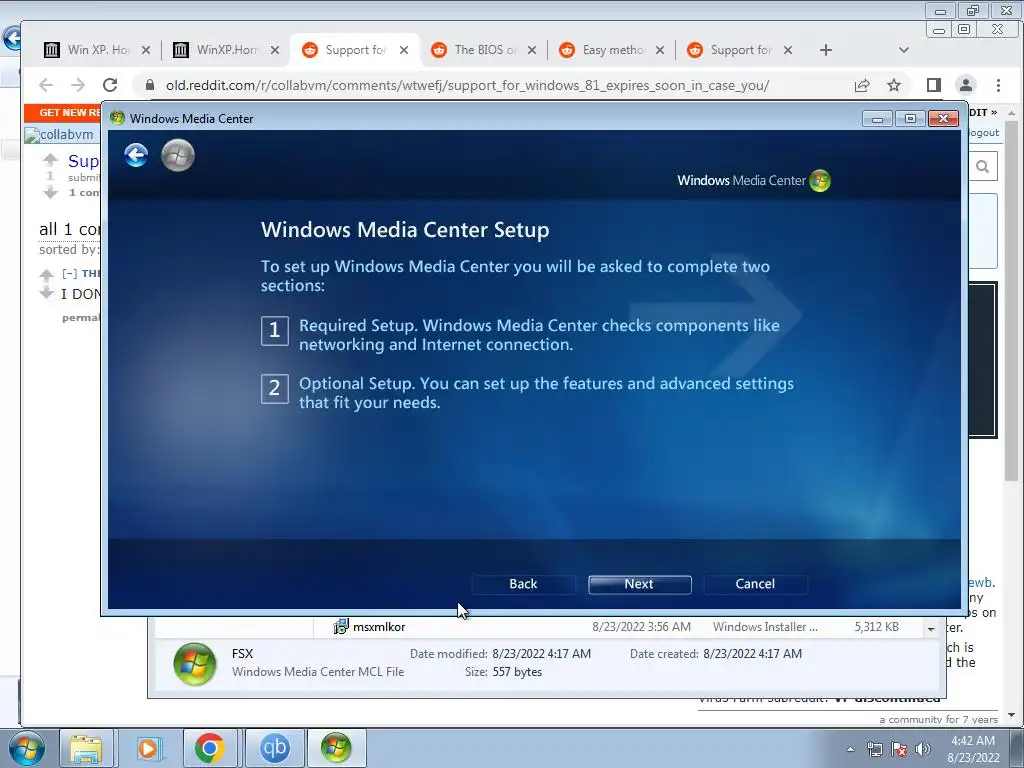This screenshot has width=1024, height=768.
Task: Open Chrome side panel icon
Action: [934, 85]
